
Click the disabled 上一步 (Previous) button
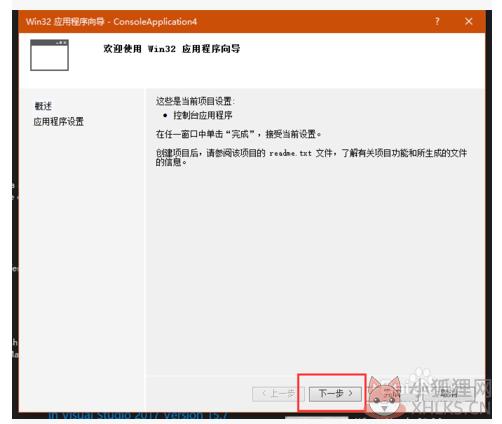[278, 394]
